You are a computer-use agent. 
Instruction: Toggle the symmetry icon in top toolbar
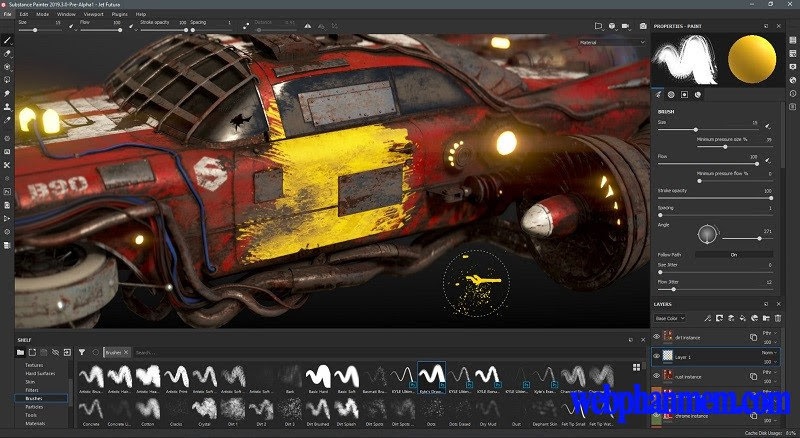(308, 26)
